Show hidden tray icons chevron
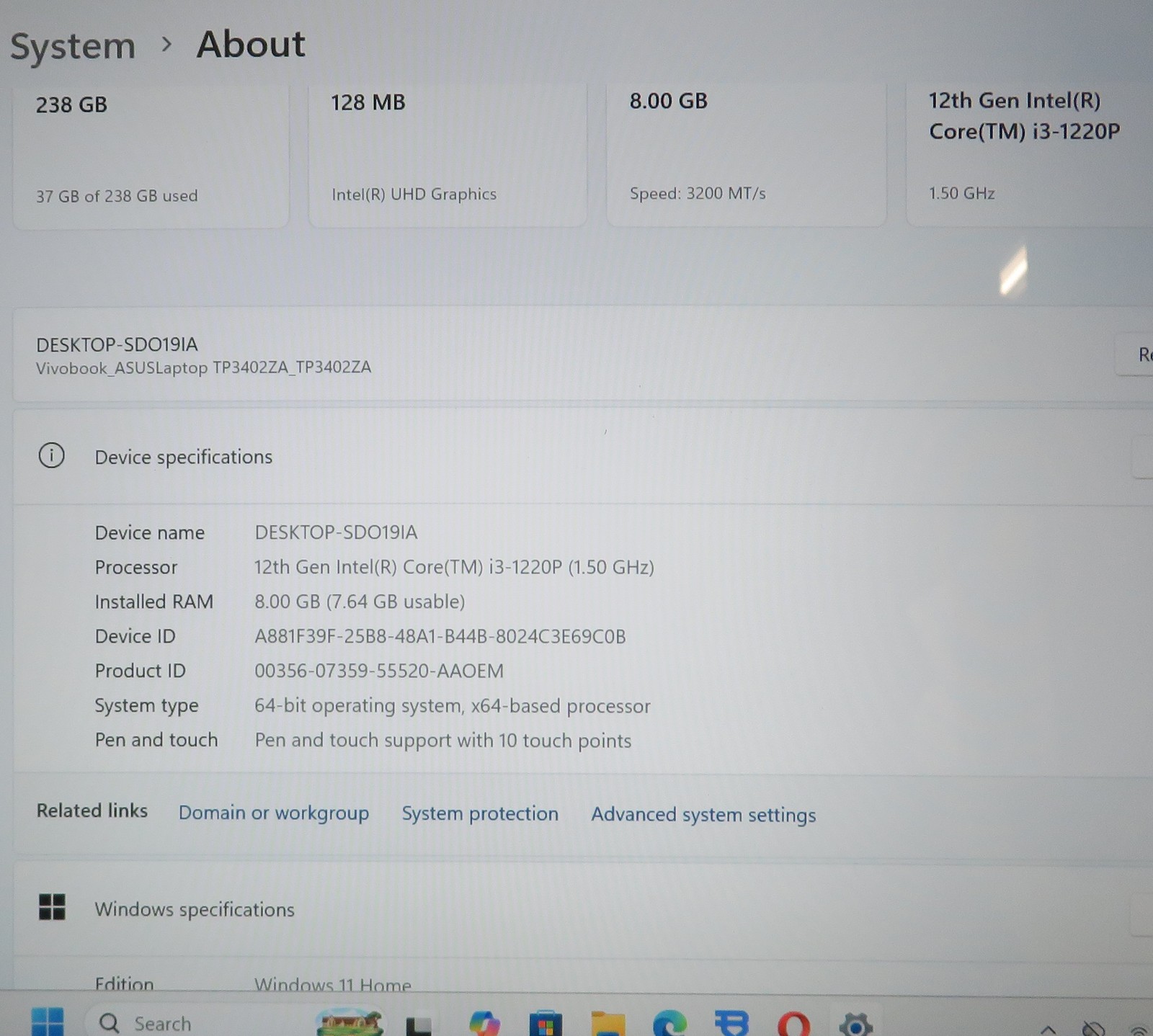Image resolution: width=1153 pixels, height=1036 pixels. click(1049, 1029)
